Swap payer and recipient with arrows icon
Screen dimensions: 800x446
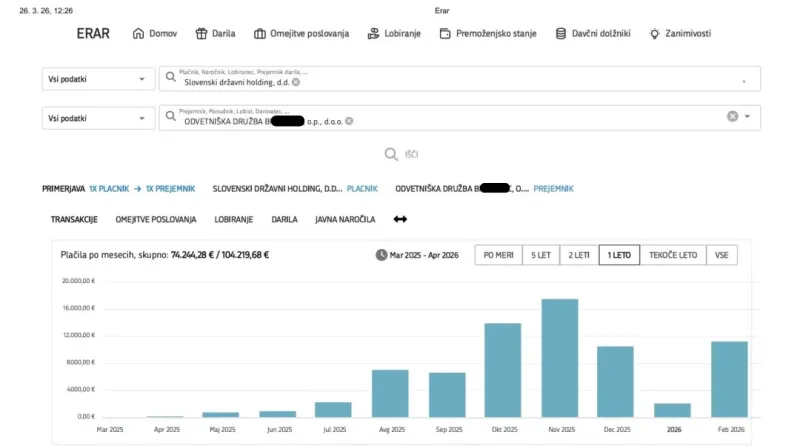click(x=400, y=219)
